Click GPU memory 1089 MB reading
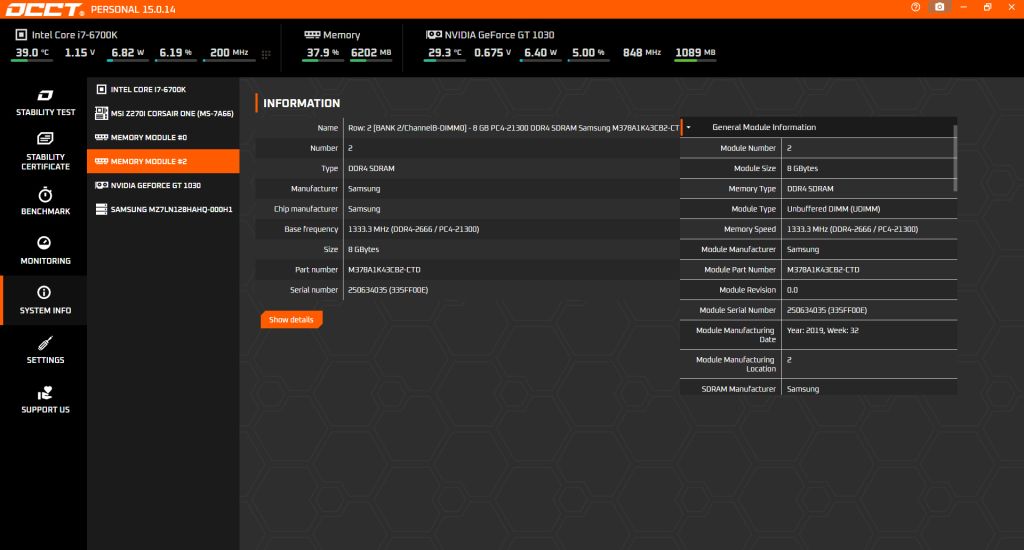 pos(696,52)
